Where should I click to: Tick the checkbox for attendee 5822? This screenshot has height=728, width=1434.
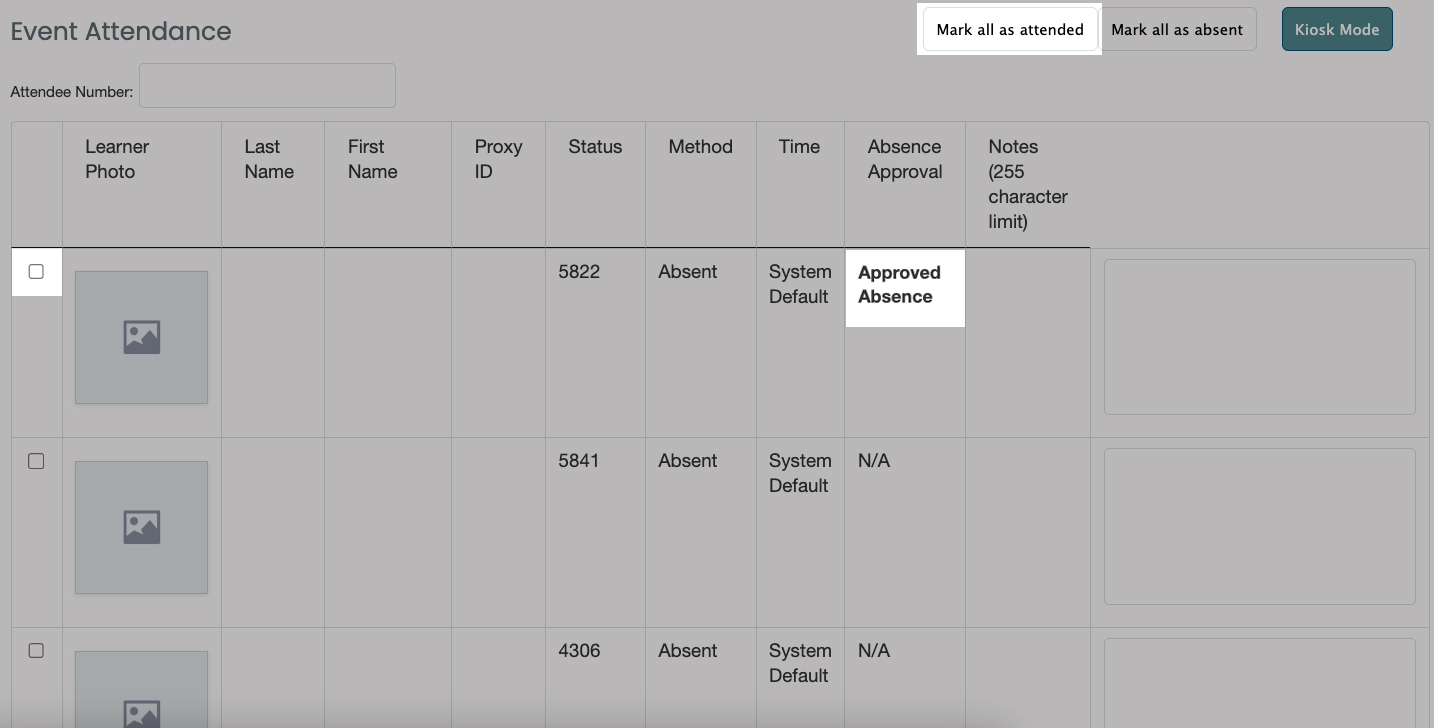[x=36, y=272]
